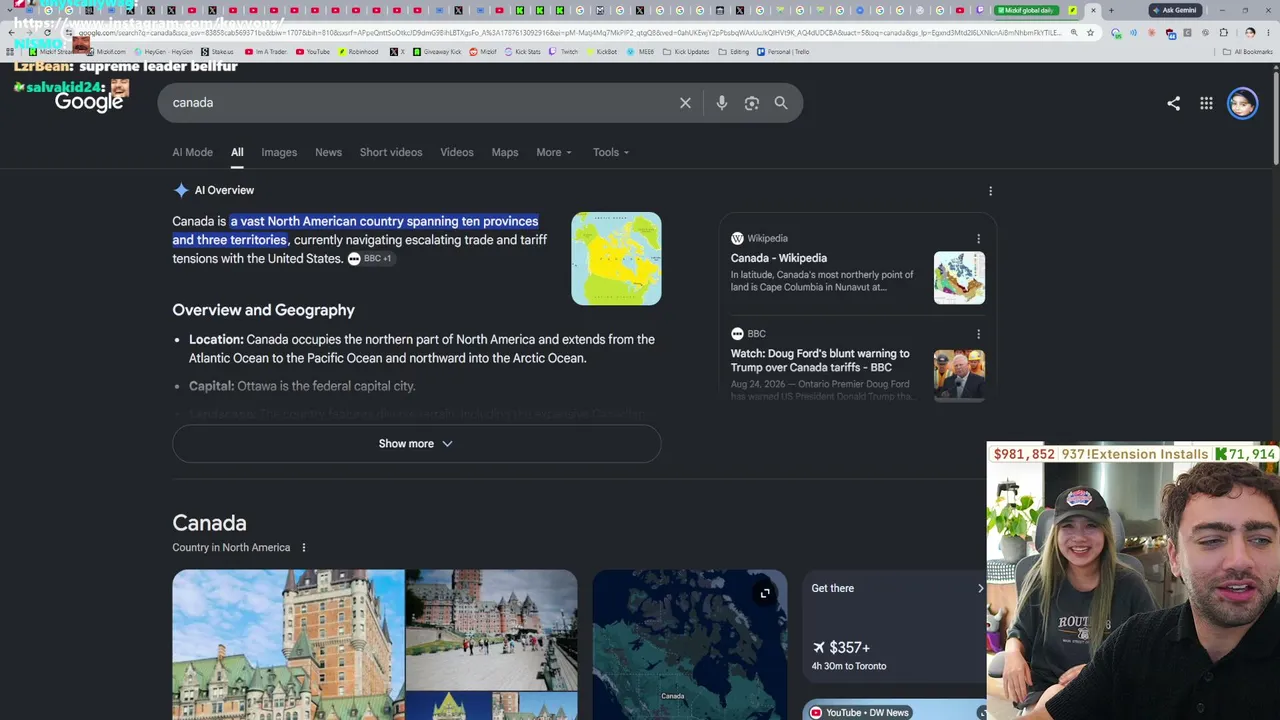Open the Robinhood bookmark
The image size is (1280, 720).
click(x=358, y=52)
